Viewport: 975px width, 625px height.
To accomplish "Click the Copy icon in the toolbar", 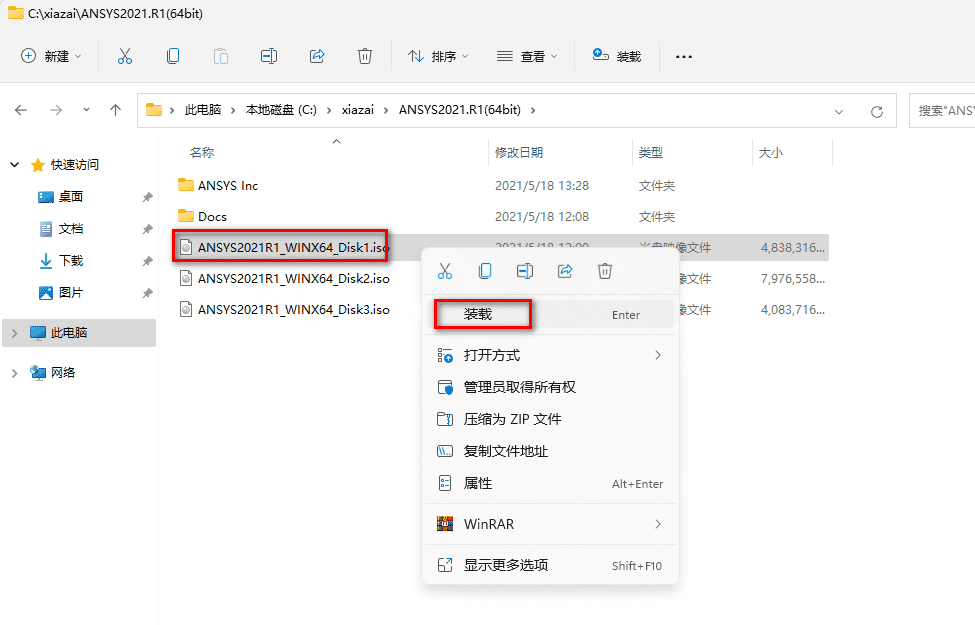I will (x=173, y=56).
